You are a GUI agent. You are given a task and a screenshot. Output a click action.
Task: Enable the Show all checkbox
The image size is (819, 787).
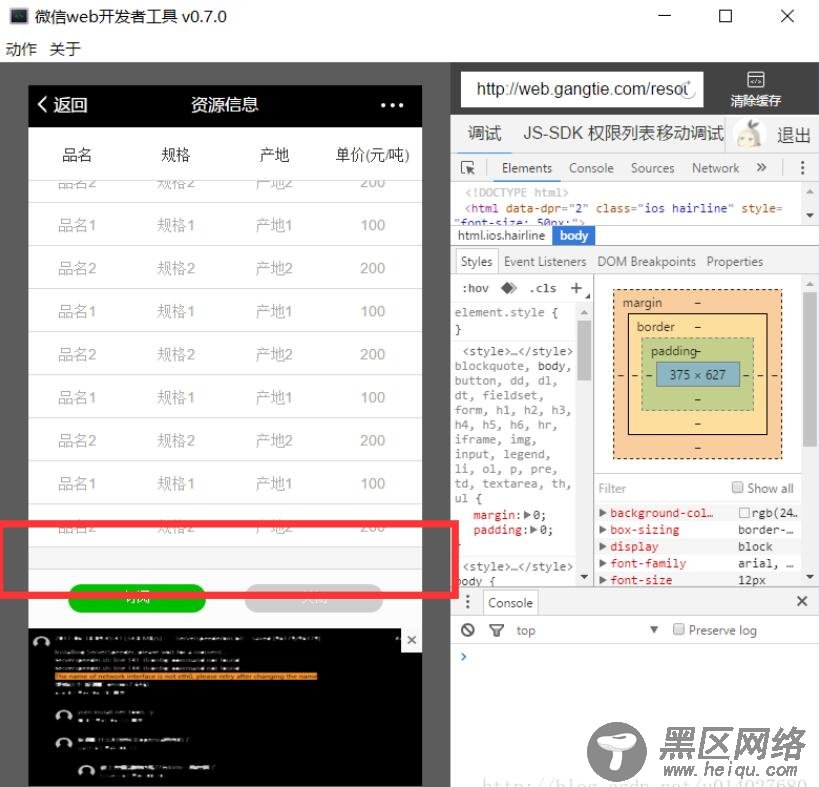[737, 487]
